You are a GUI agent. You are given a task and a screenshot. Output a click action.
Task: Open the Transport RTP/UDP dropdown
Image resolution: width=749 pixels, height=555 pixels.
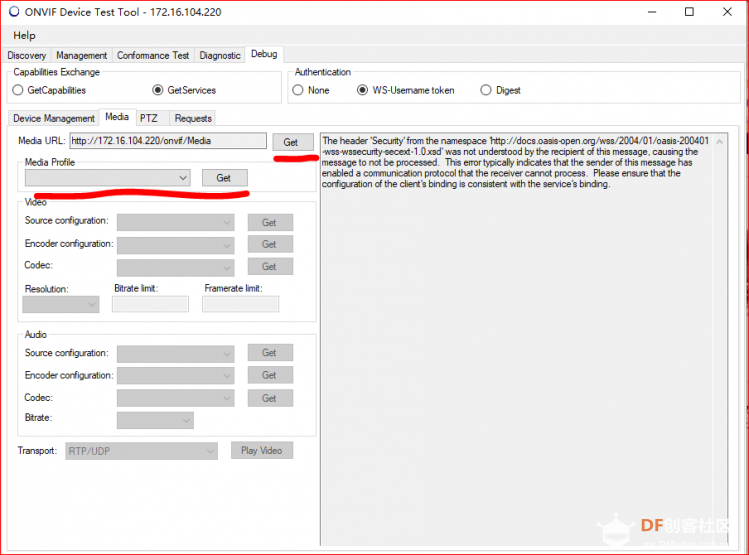[141, 451]
